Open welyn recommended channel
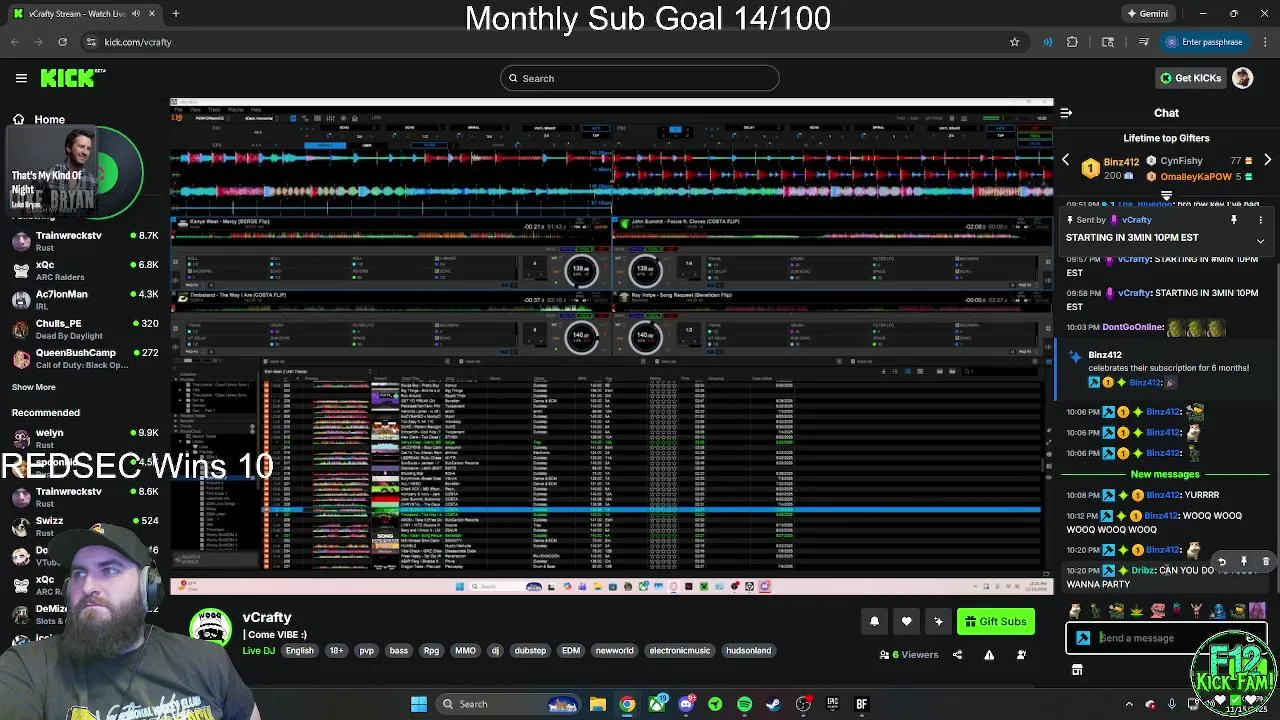The height and width of the screenshot is (720, 1280). coord(85,438)
